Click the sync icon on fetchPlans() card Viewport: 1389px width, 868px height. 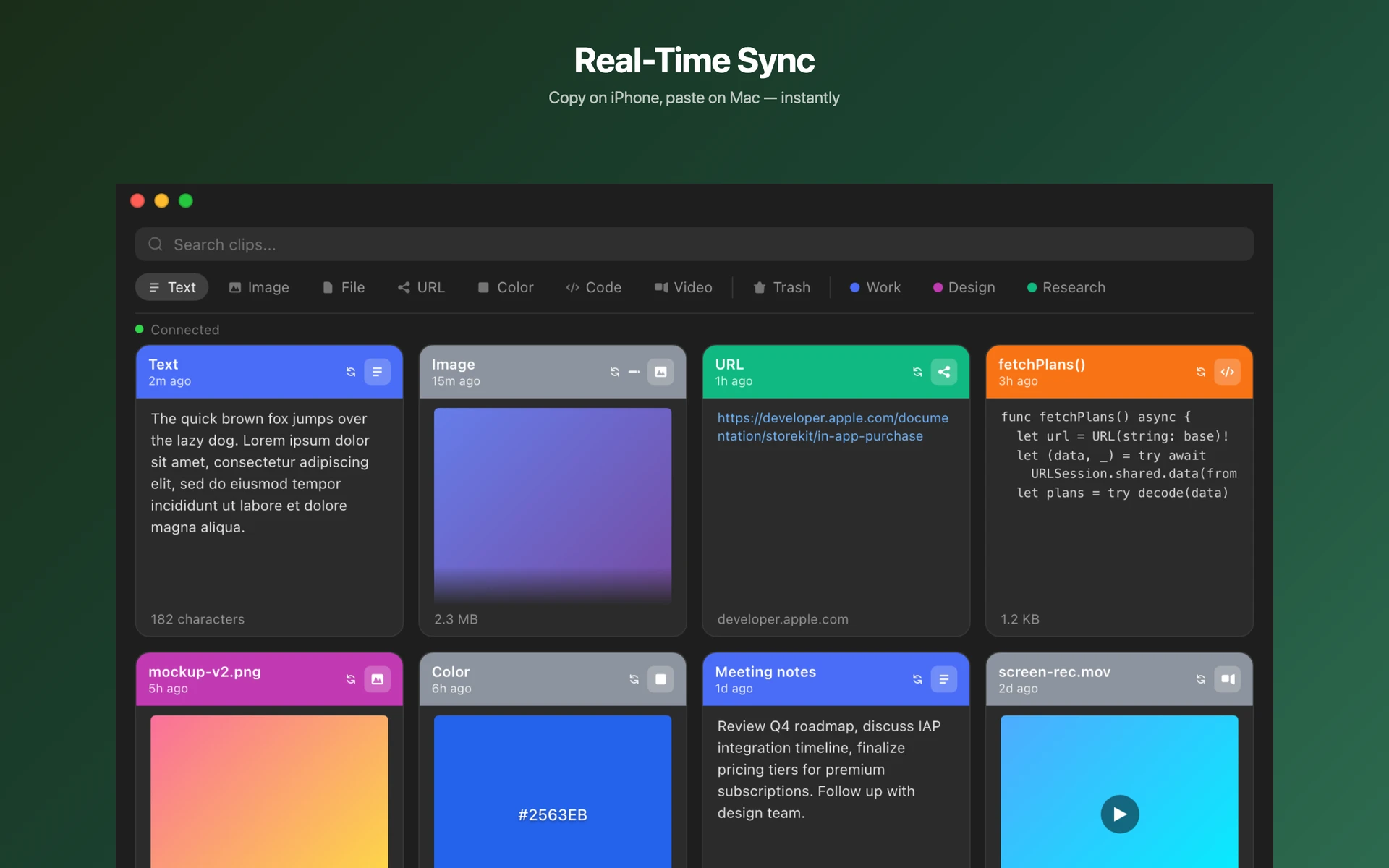click(1201, 372)
